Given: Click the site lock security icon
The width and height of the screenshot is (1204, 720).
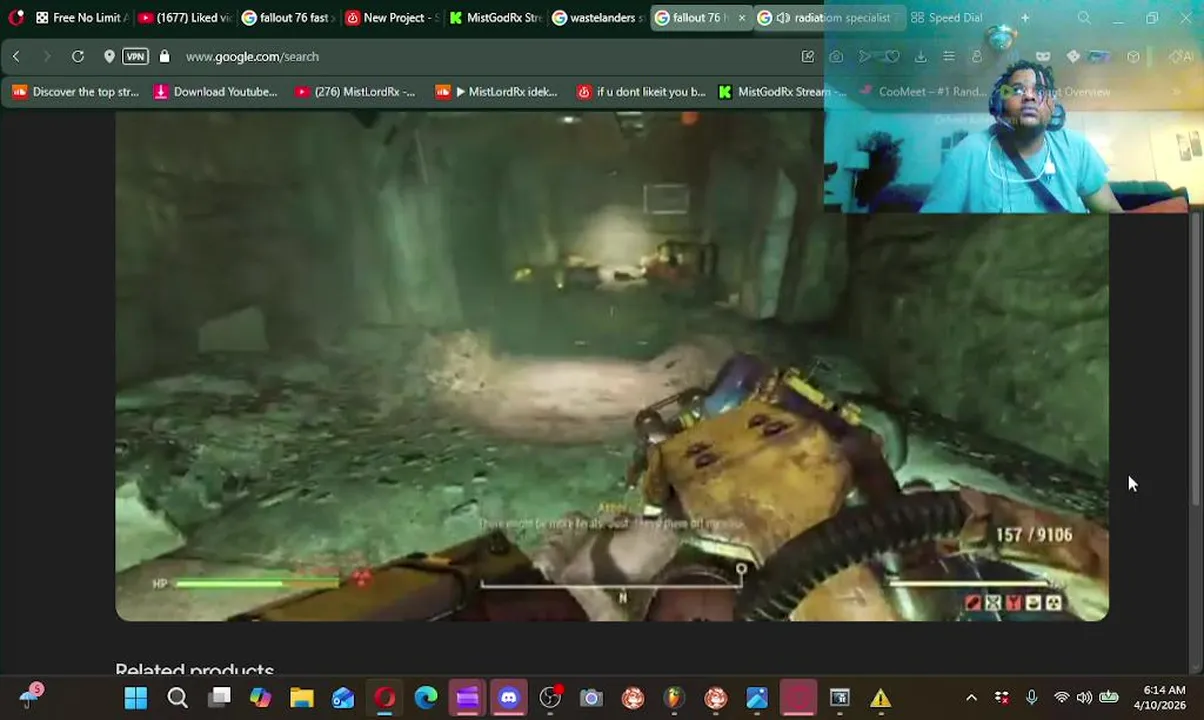Looking at the screenshot, I should tap(165, 56).
